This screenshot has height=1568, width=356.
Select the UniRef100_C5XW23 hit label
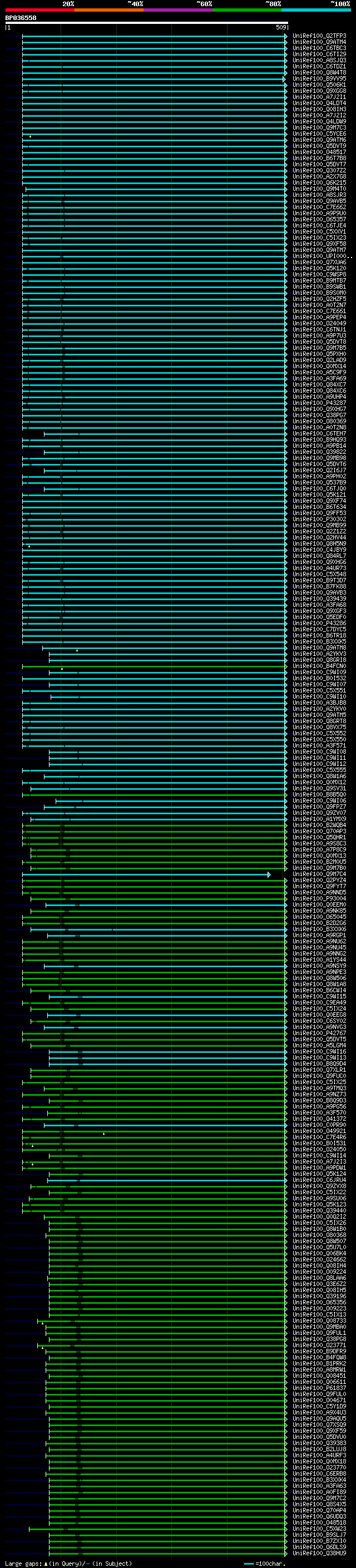pos(319,1529)
